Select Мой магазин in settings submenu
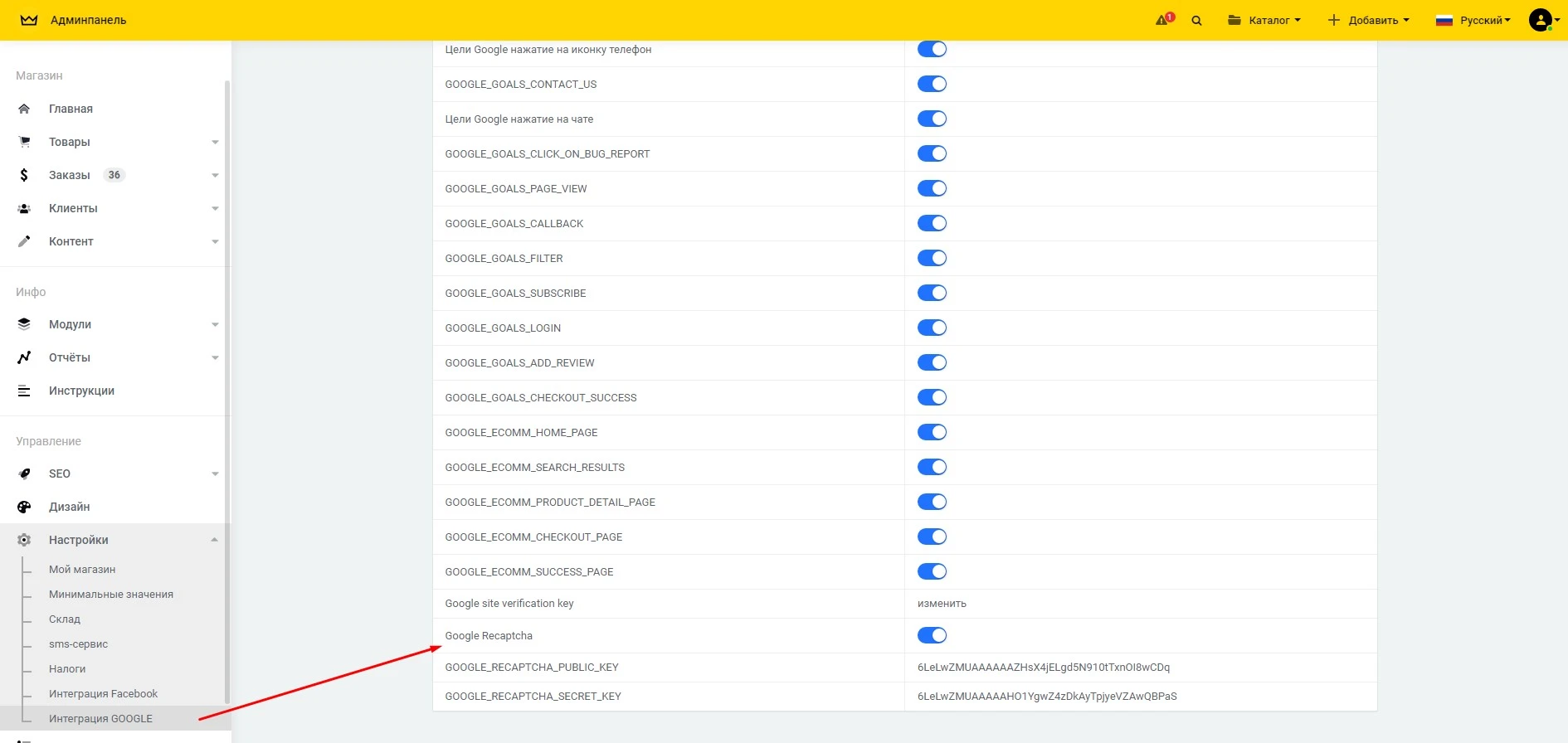The height and width of the screenshot is (743, 1568). coord(82,569)
